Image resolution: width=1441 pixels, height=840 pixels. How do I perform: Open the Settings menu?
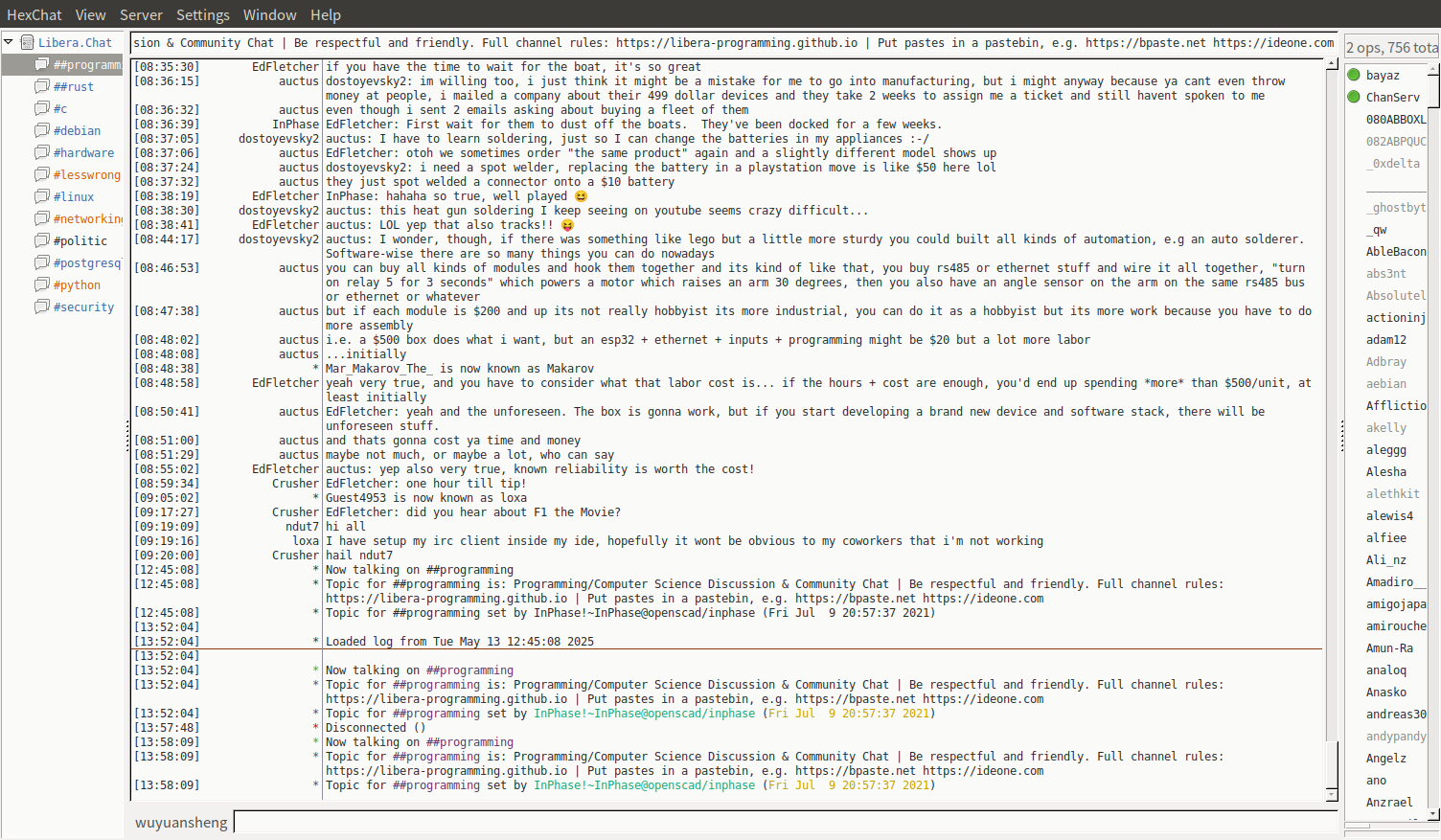coord(202,14)
